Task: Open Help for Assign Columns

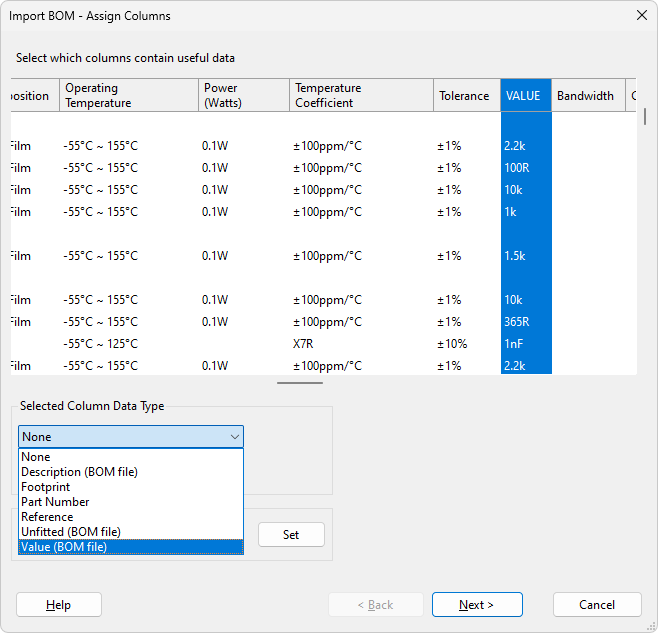Action: [x=58, y=605]
